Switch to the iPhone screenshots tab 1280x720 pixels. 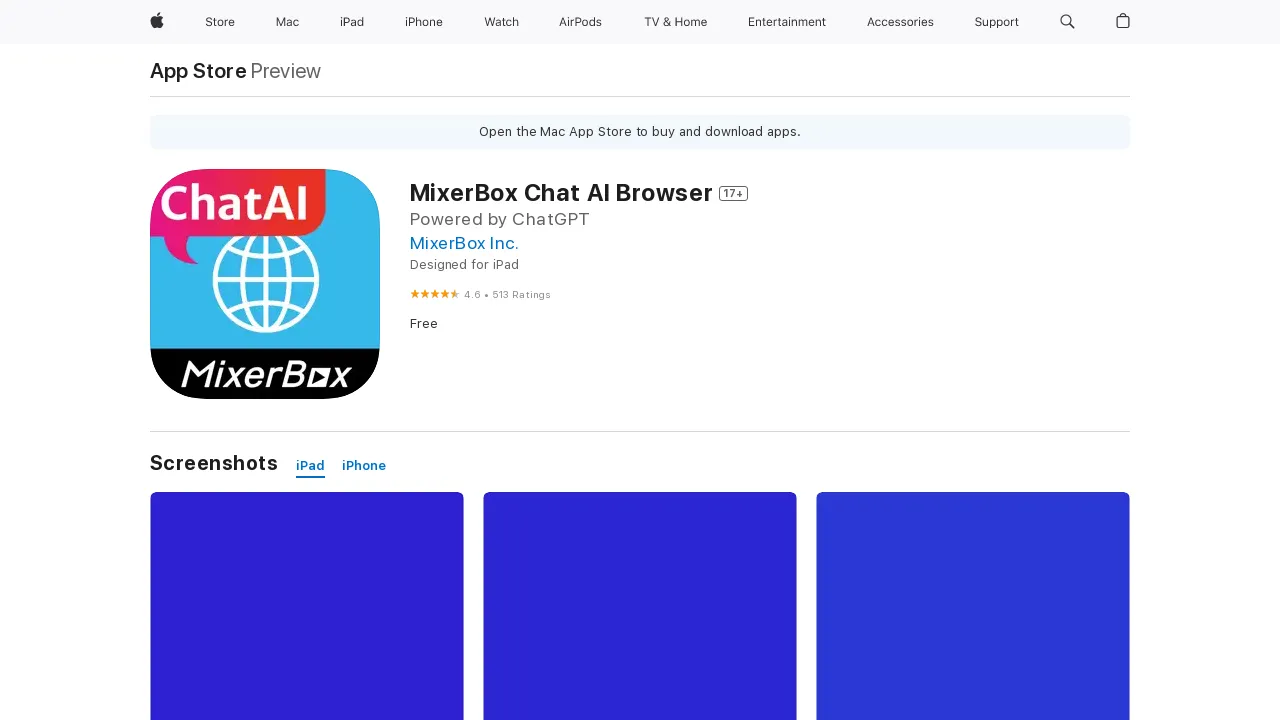[363, 465]
